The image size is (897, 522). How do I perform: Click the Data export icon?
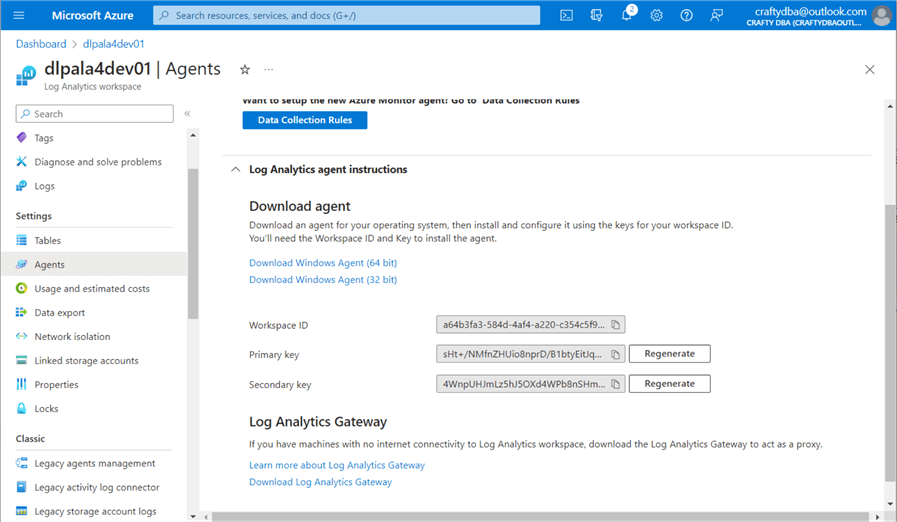[21, 312]
